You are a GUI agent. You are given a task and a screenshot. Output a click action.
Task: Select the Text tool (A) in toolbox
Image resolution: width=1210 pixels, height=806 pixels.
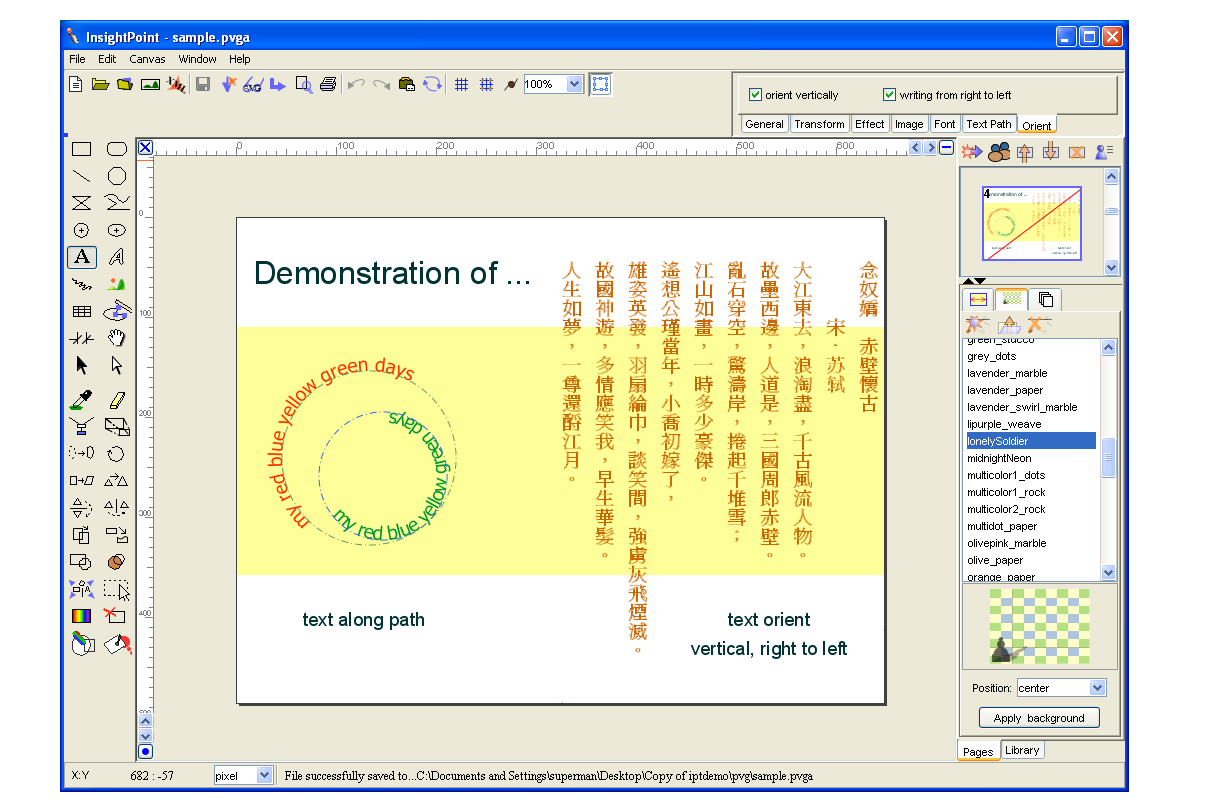pyautogui.click(x=82, y=257)
